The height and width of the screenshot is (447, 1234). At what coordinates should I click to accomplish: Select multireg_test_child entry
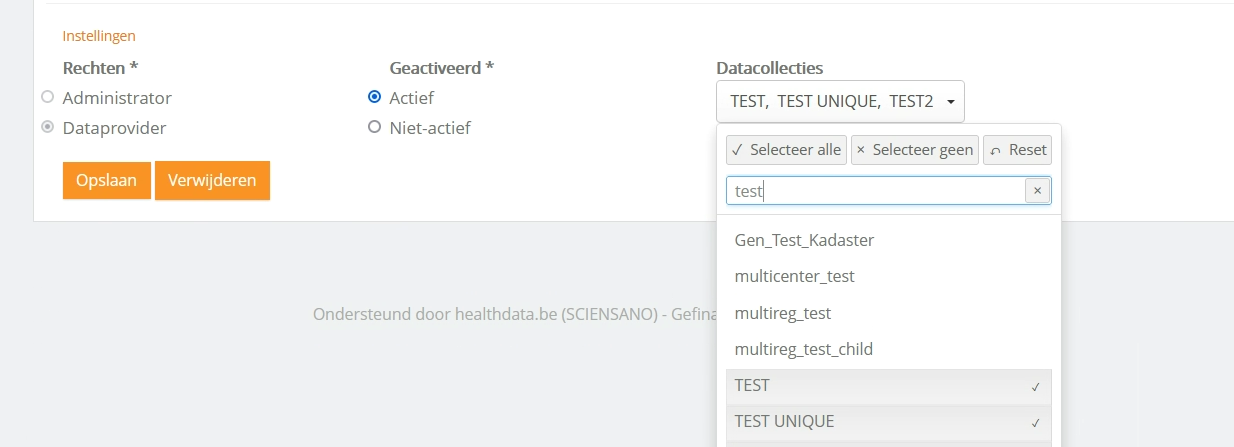click(803, 350)
